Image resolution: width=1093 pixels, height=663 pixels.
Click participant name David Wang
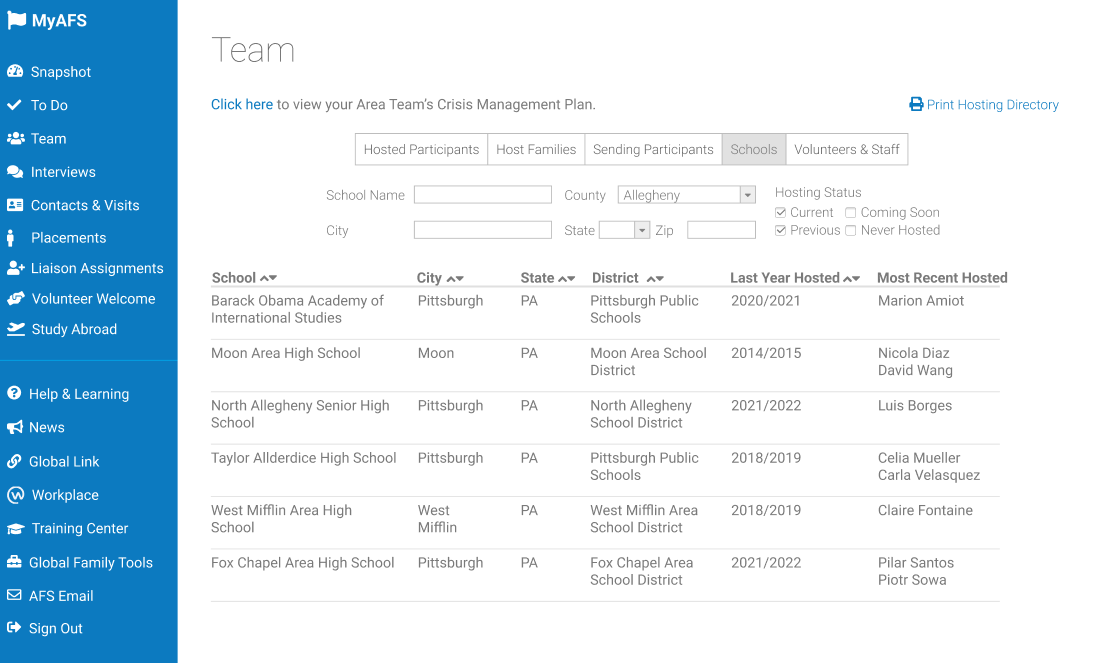pyautogui.click(x=915, y=370)
